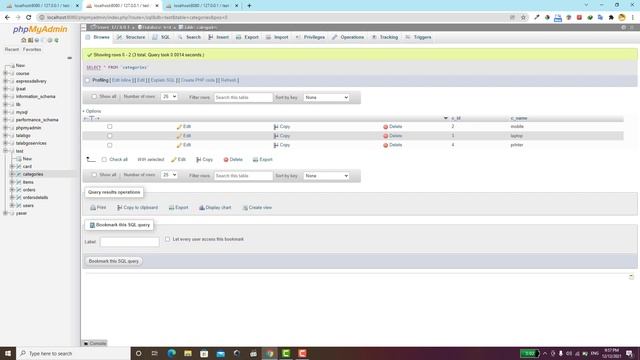Open bottom Sort by key dropdown
The image size is (640, 360).
pyautogui.click(x=326, y=176)
